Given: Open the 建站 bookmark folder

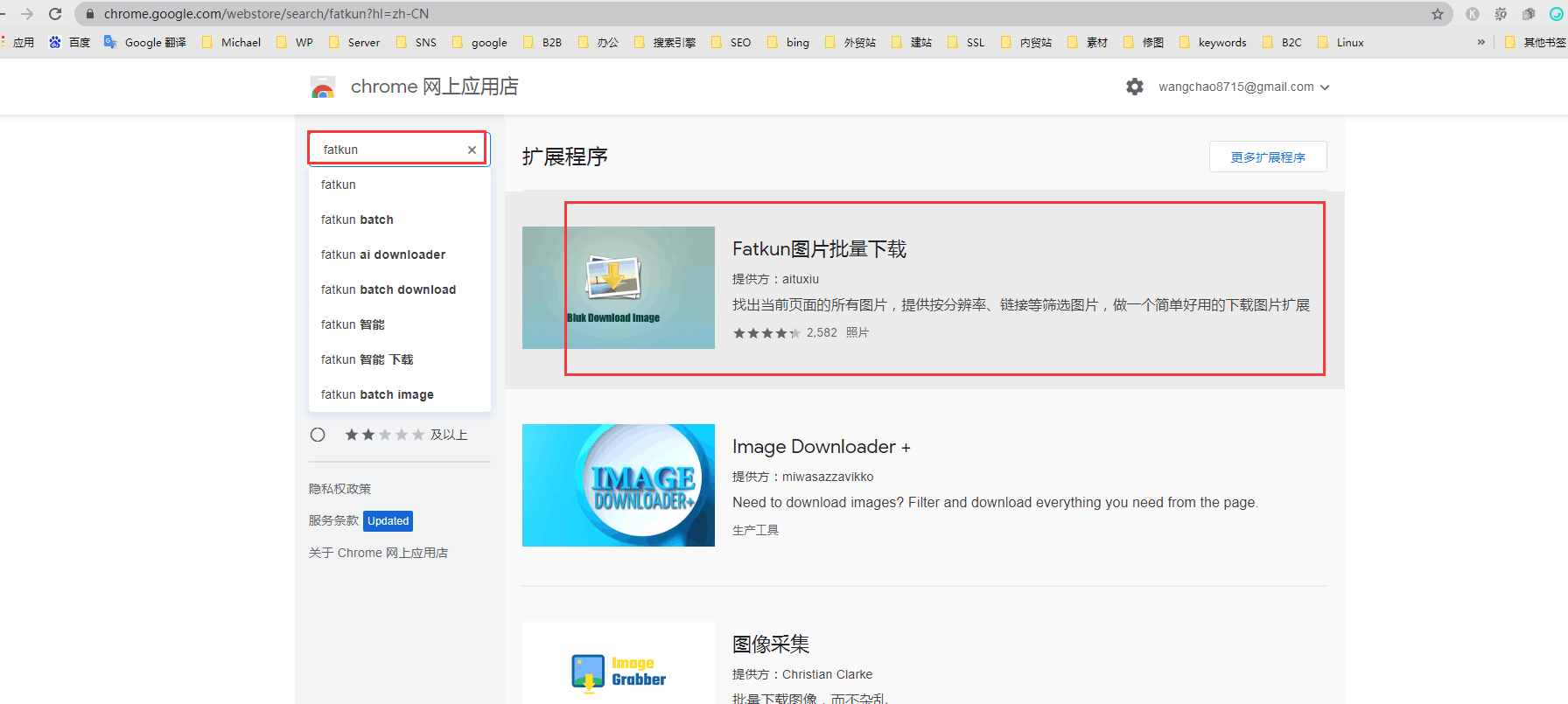Looking at the screenshot, I should 912,42.
